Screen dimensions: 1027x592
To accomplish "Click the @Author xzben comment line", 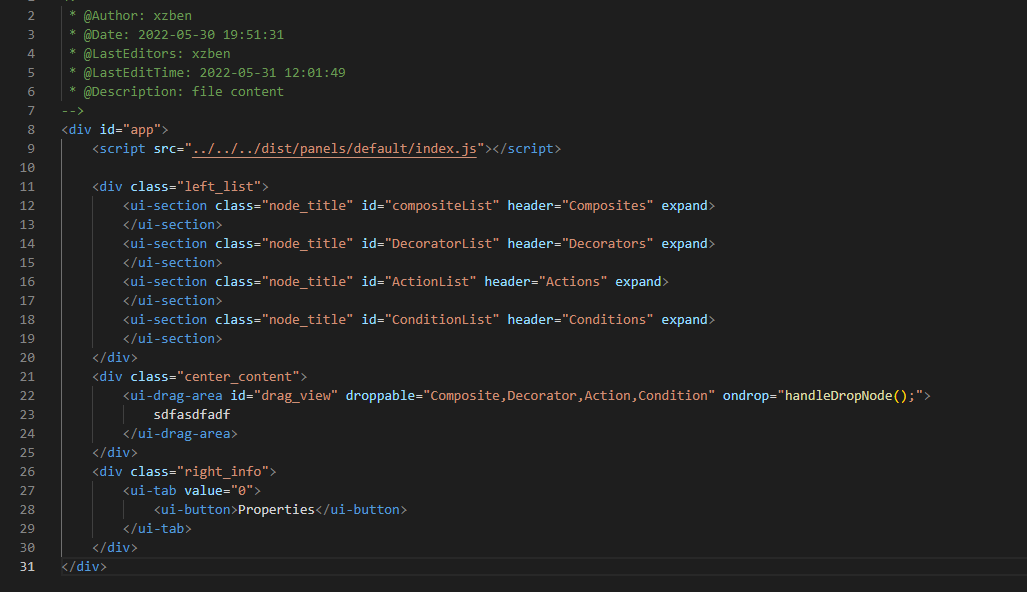I will coord(130,16).
